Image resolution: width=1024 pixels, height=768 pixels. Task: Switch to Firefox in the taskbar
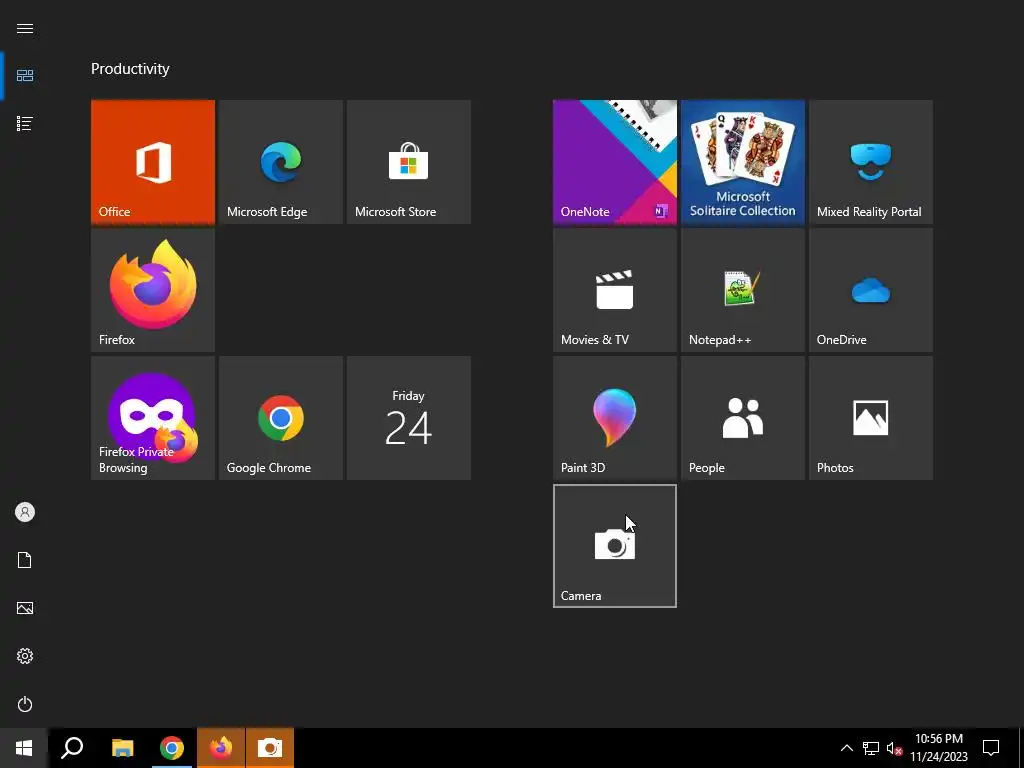tap(221, 748)
